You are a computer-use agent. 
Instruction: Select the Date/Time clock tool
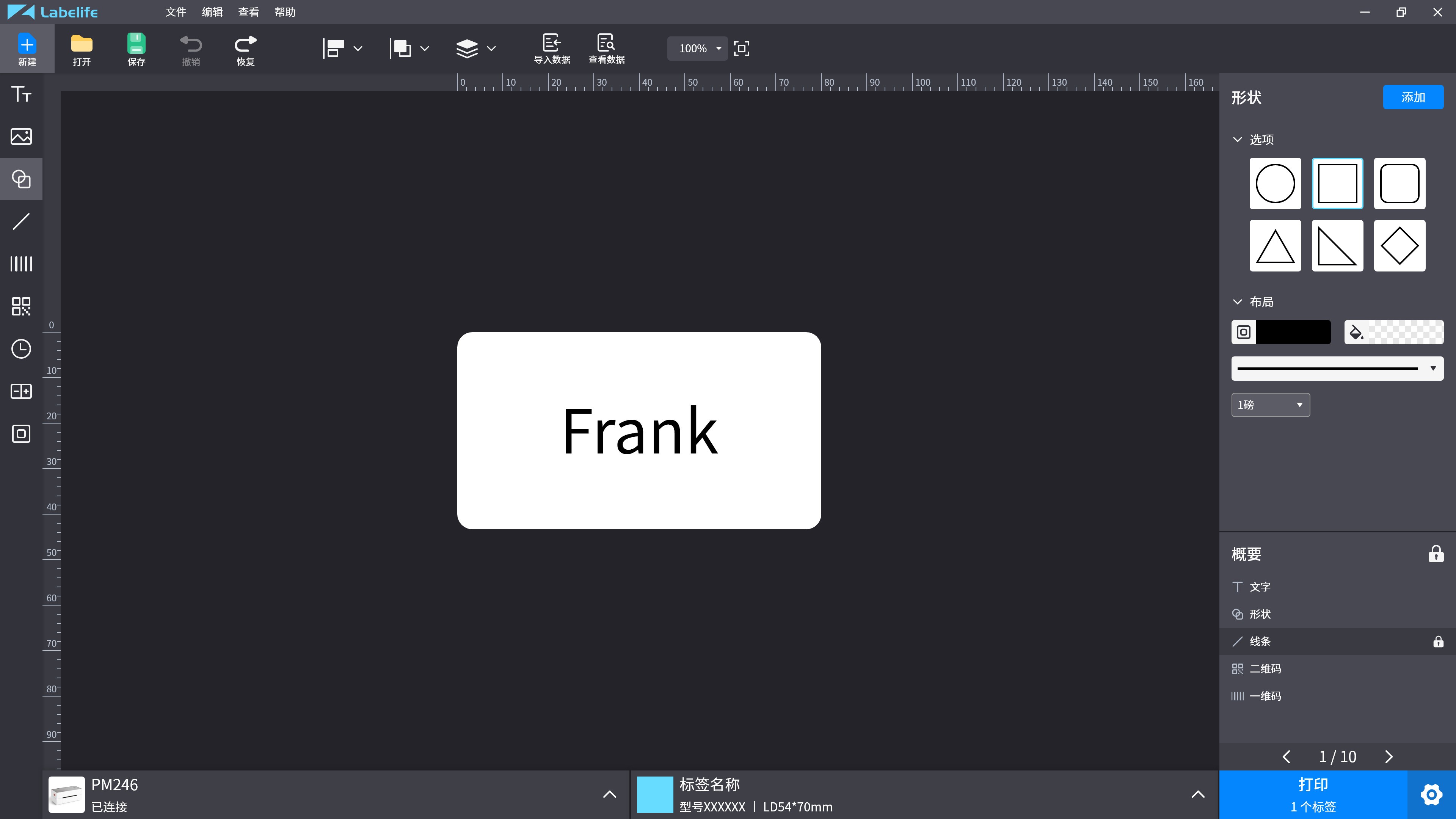pos(21,349)
